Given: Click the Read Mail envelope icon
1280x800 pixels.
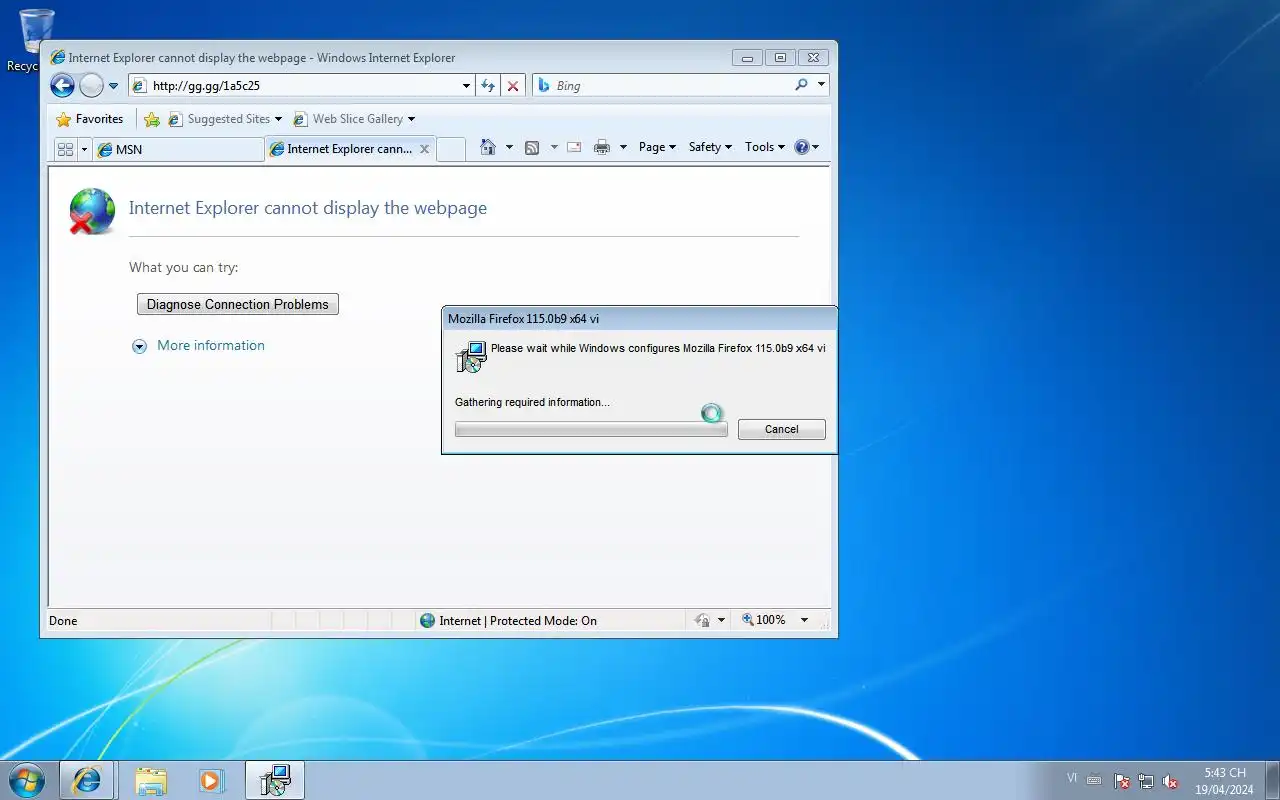Looking at the screenshot, I should [574, 147].
